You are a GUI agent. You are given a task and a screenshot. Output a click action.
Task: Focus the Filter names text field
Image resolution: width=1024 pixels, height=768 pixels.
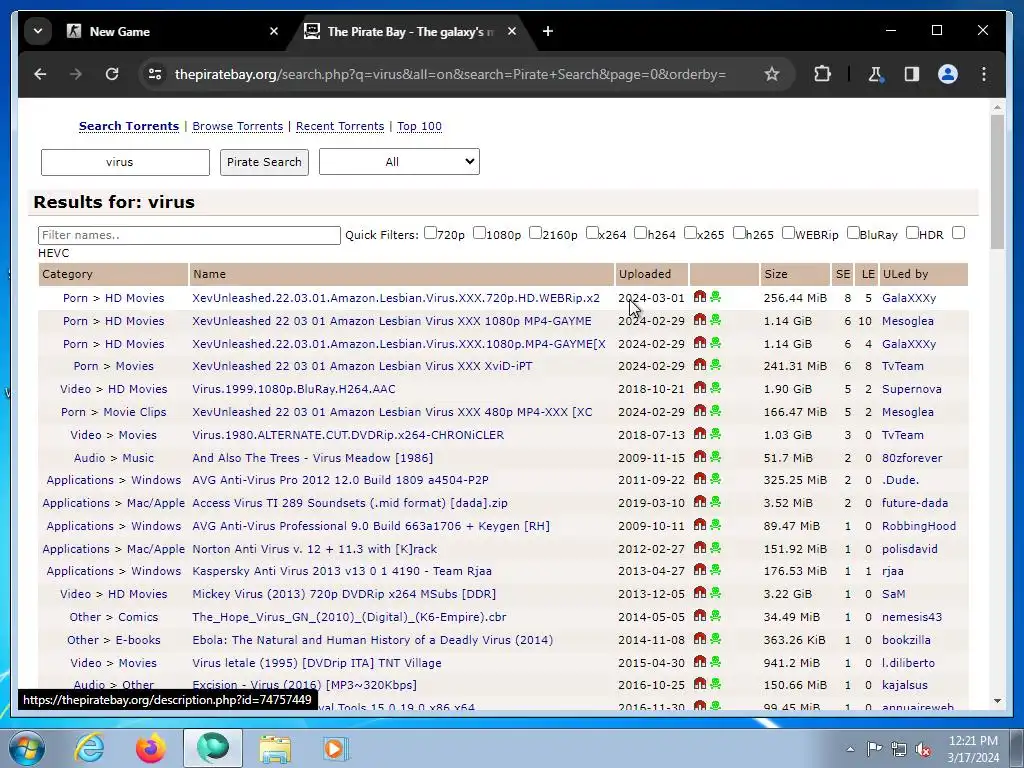[189, 235]
